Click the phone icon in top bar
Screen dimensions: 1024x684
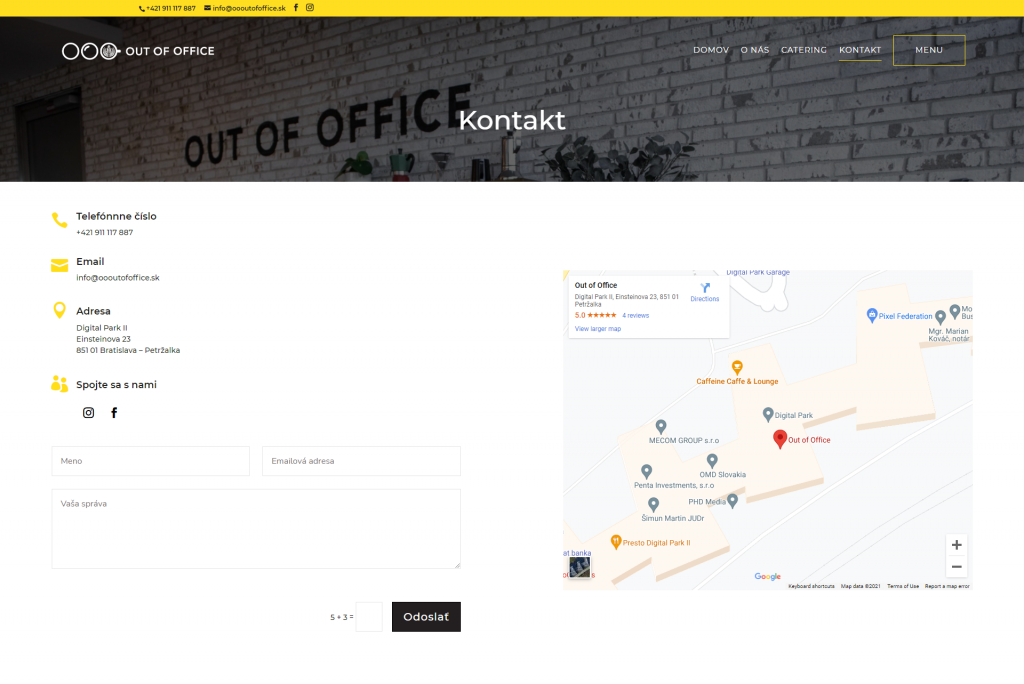[142, 8]
